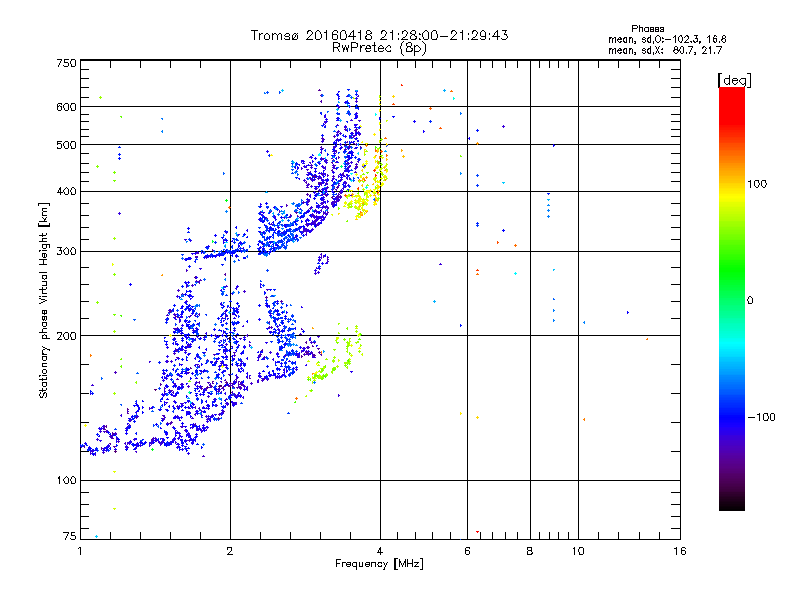Click the '16' frequency tick label
The image size is (800, 600).
click(680, 551)
